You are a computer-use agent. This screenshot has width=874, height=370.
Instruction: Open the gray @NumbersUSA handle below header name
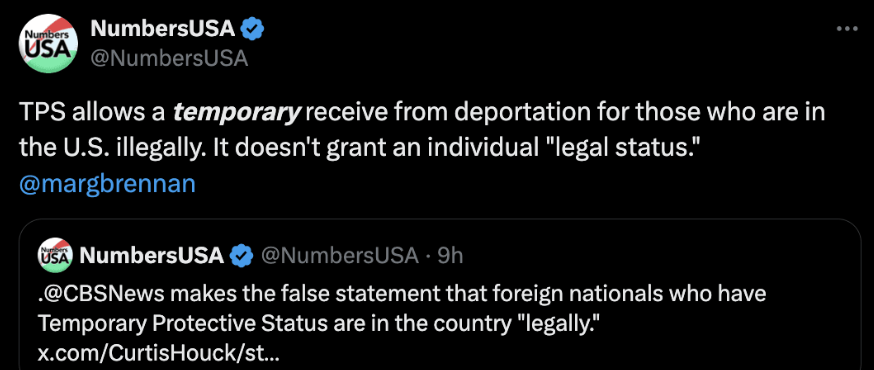pyautogui.click(x=169, y=58)
